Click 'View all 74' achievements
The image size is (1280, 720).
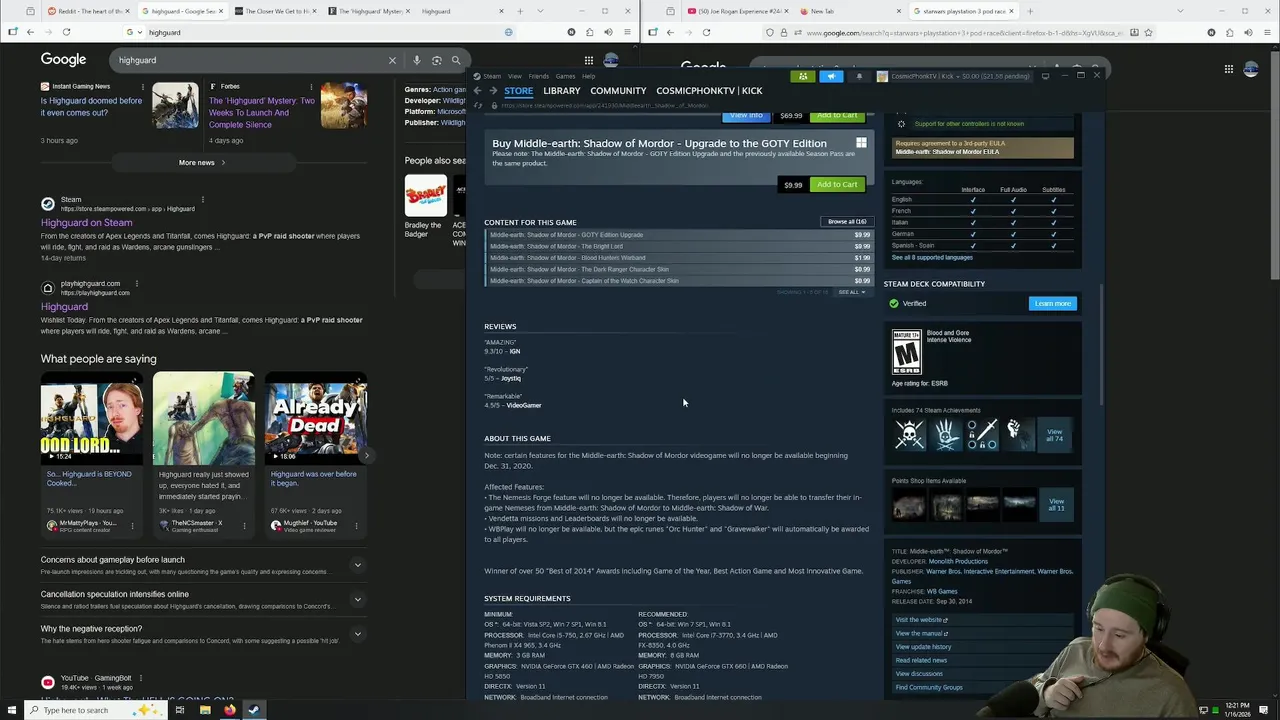1054,435
